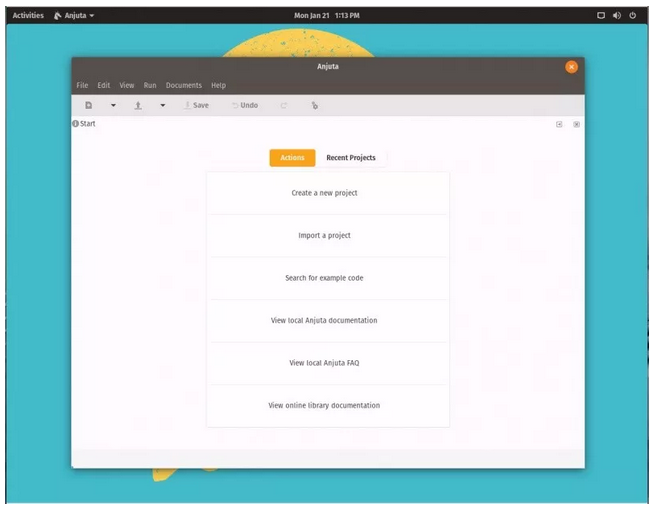Choose Create a new project

[328, 193]
